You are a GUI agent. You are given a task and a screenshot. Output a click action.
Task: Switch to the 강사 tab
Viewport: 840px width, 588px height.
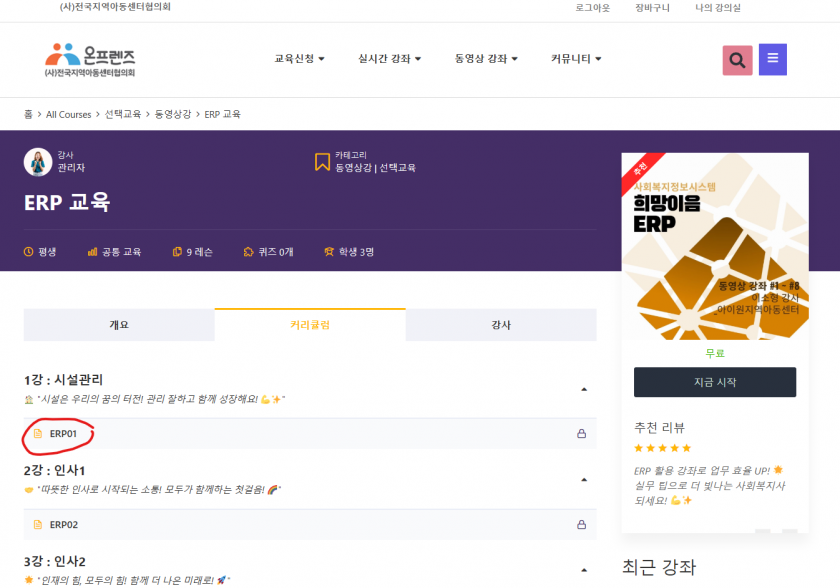click(501, 325)
